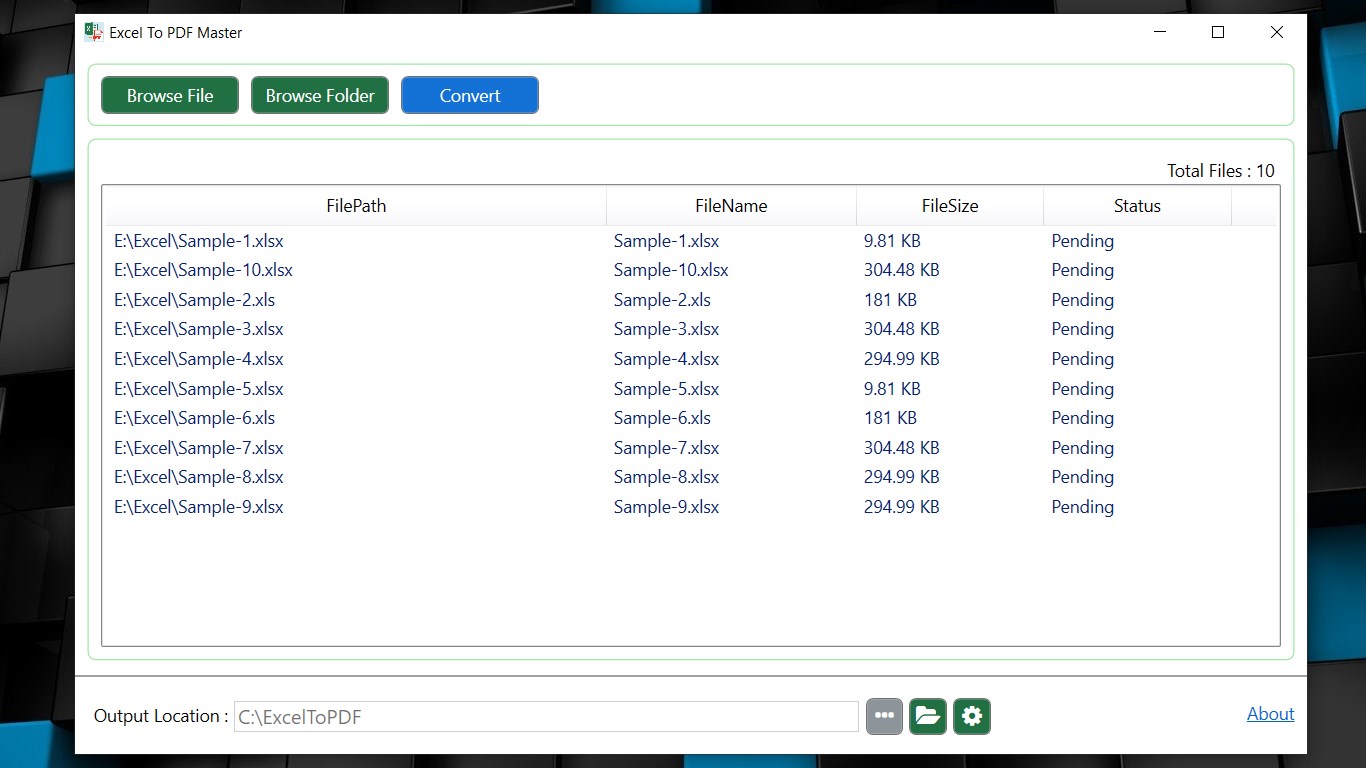The image size is (1366, 768).
Task: Click the Pending status of Sample-3.xlsx
Action: click(x=1082, y=329)
